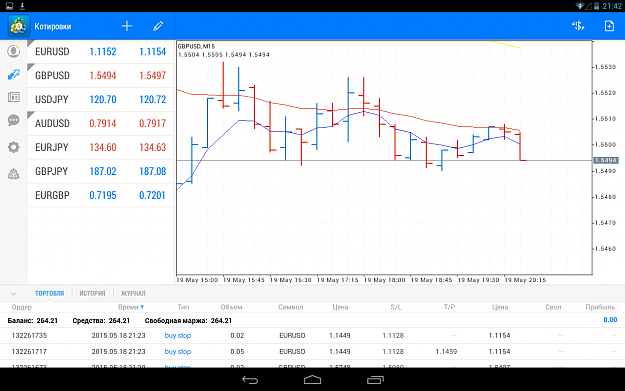Open the quotes edit pencil icon
Image resolution: width=625 pixels, height=391 pixels.
[x=158, y=26]
